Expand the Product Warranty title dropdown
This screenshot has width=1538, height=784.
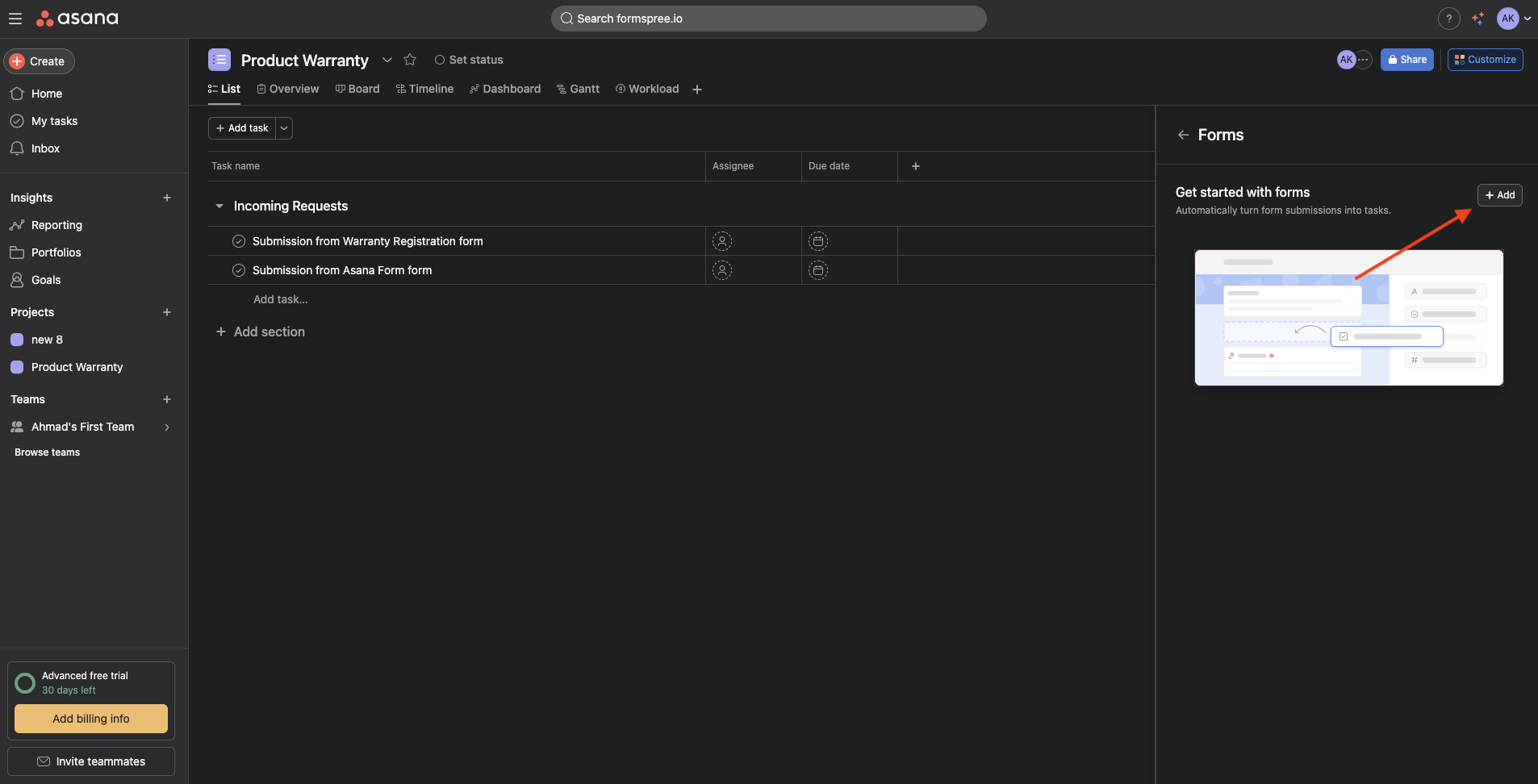[x=387, y=60]
